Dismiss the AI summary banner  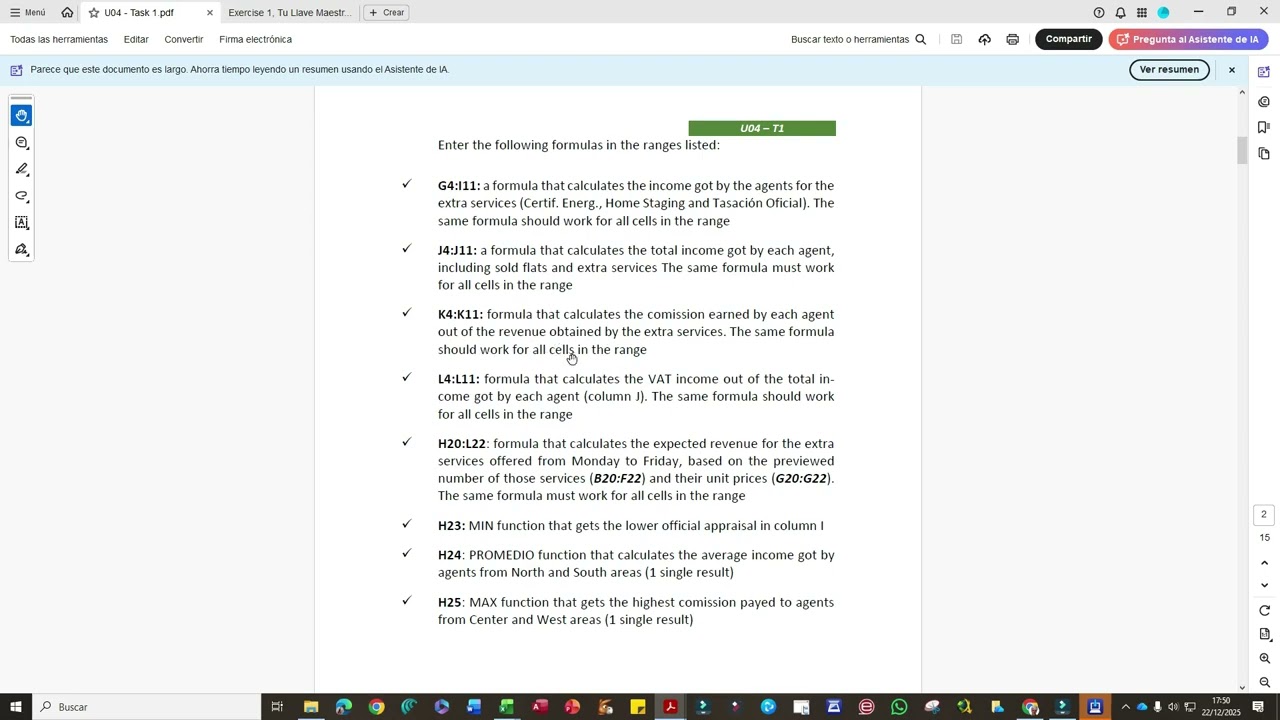1232,70
